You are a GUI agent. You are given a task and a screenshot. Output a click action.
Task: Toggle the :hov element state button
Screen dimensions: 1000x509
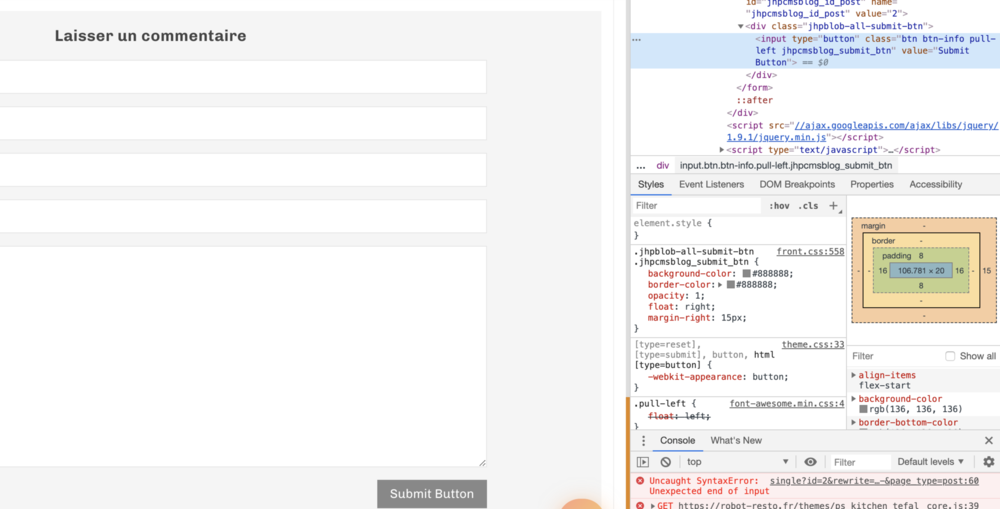pyautogui.click(x=779, y=205)
